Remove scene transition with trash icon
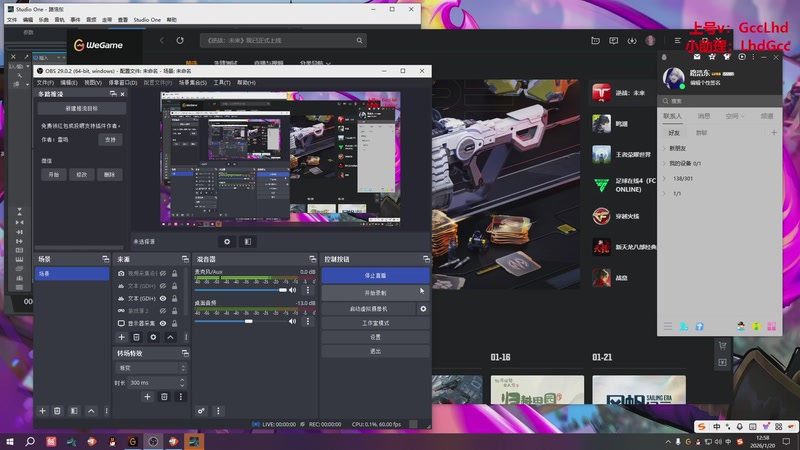The image size is (800, 450). 164,396
